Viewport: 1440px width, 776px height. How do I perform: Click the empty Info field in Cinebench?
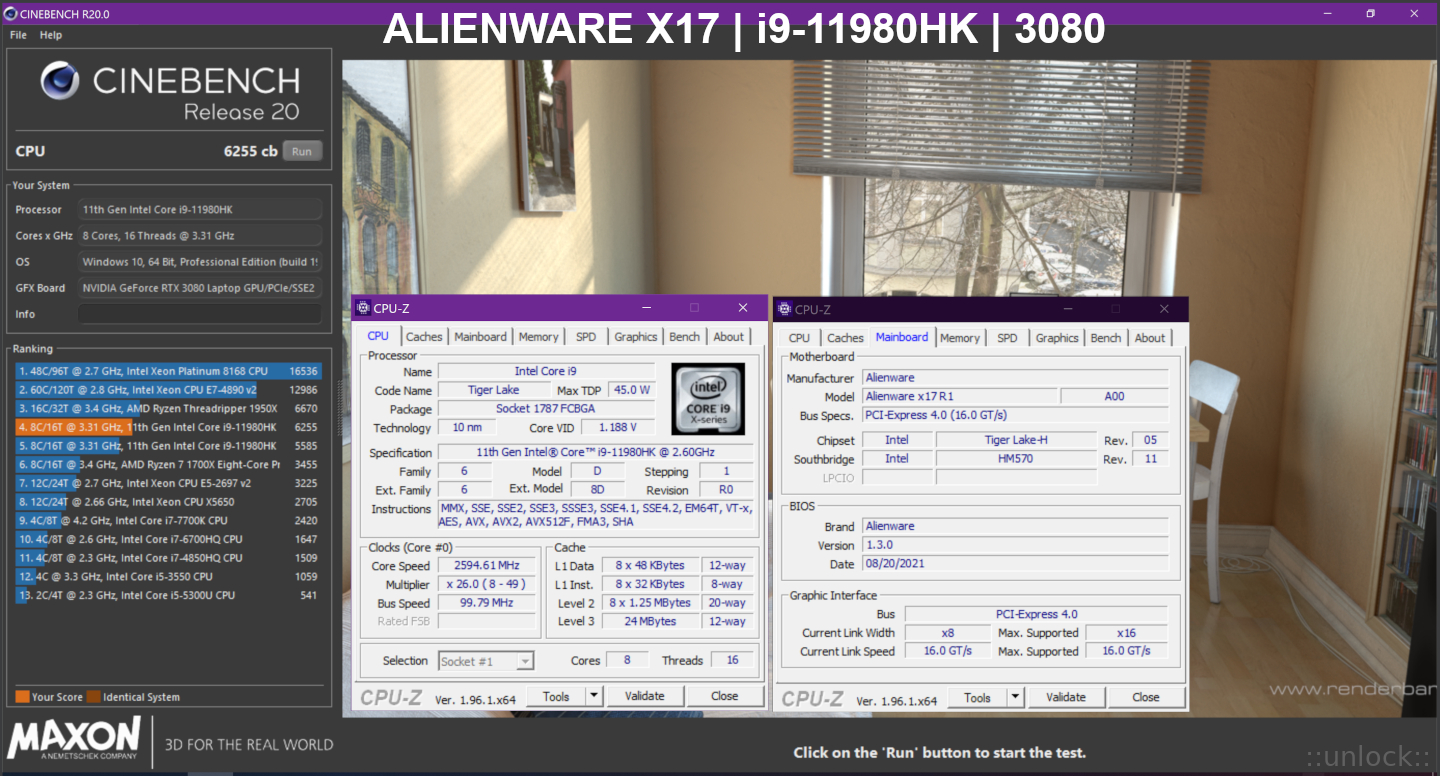pos(200,314)
